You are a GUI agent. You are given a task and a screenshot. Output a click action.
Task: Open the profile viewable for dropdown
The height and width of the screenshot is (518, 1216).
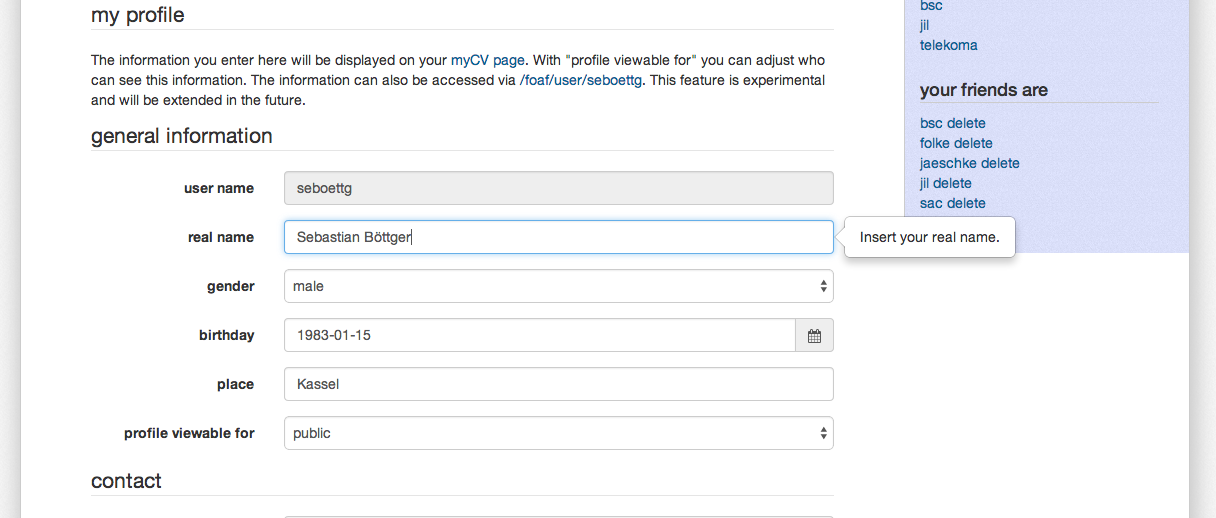[x=558, y=433]
